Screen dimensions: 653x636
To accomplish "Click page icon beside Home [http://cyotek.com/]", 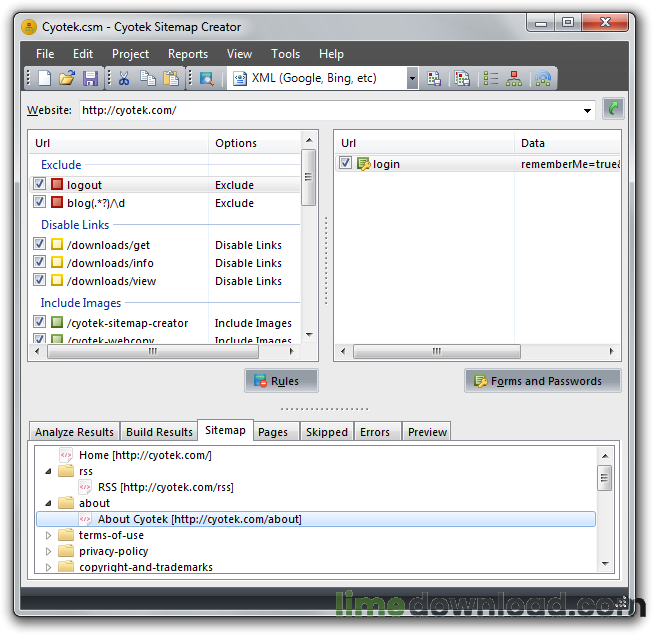I will click(66, 455).
